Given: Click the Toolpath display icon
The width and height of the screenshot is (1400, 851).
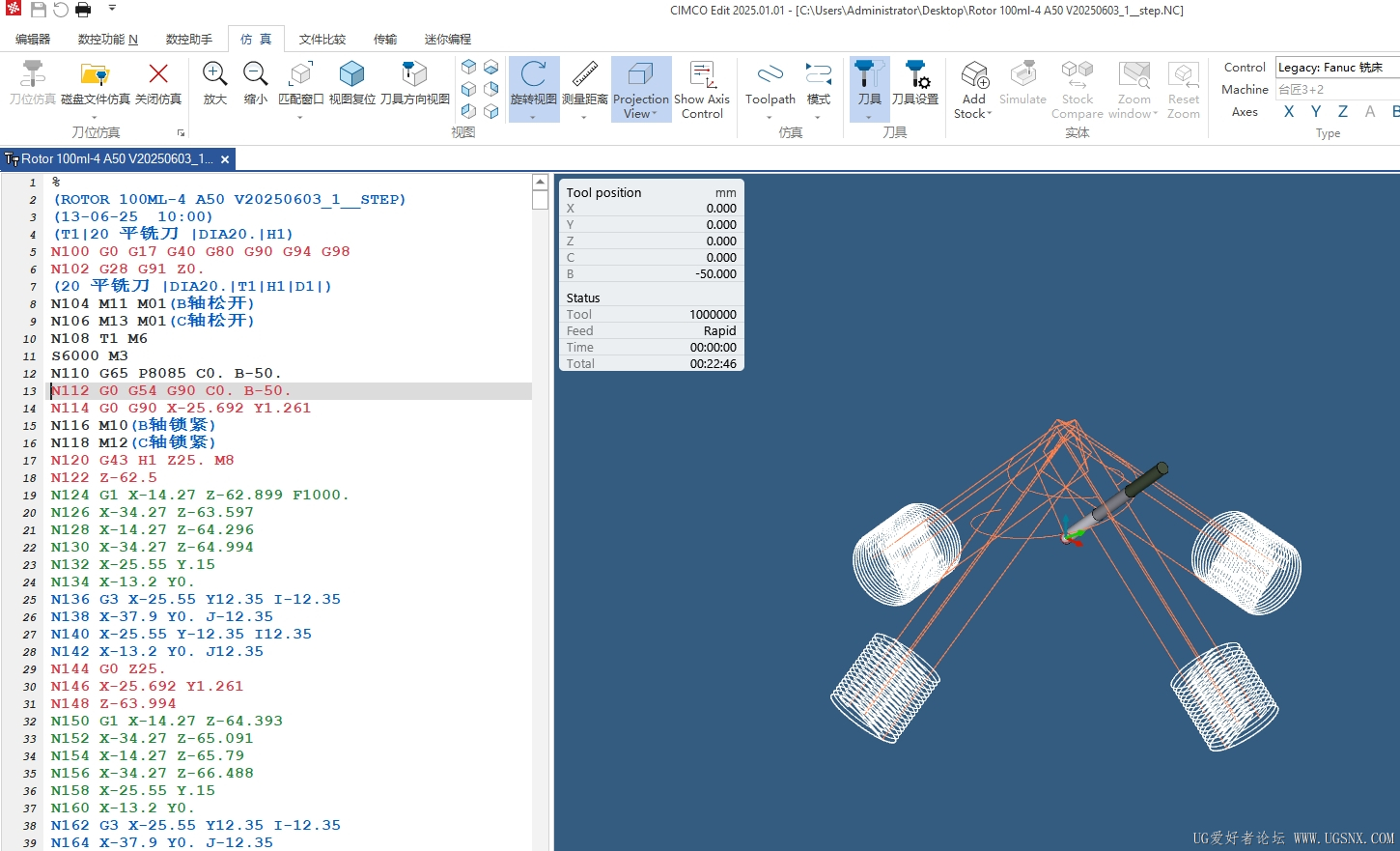Looking at the screenshot, I should coord(770,73).
